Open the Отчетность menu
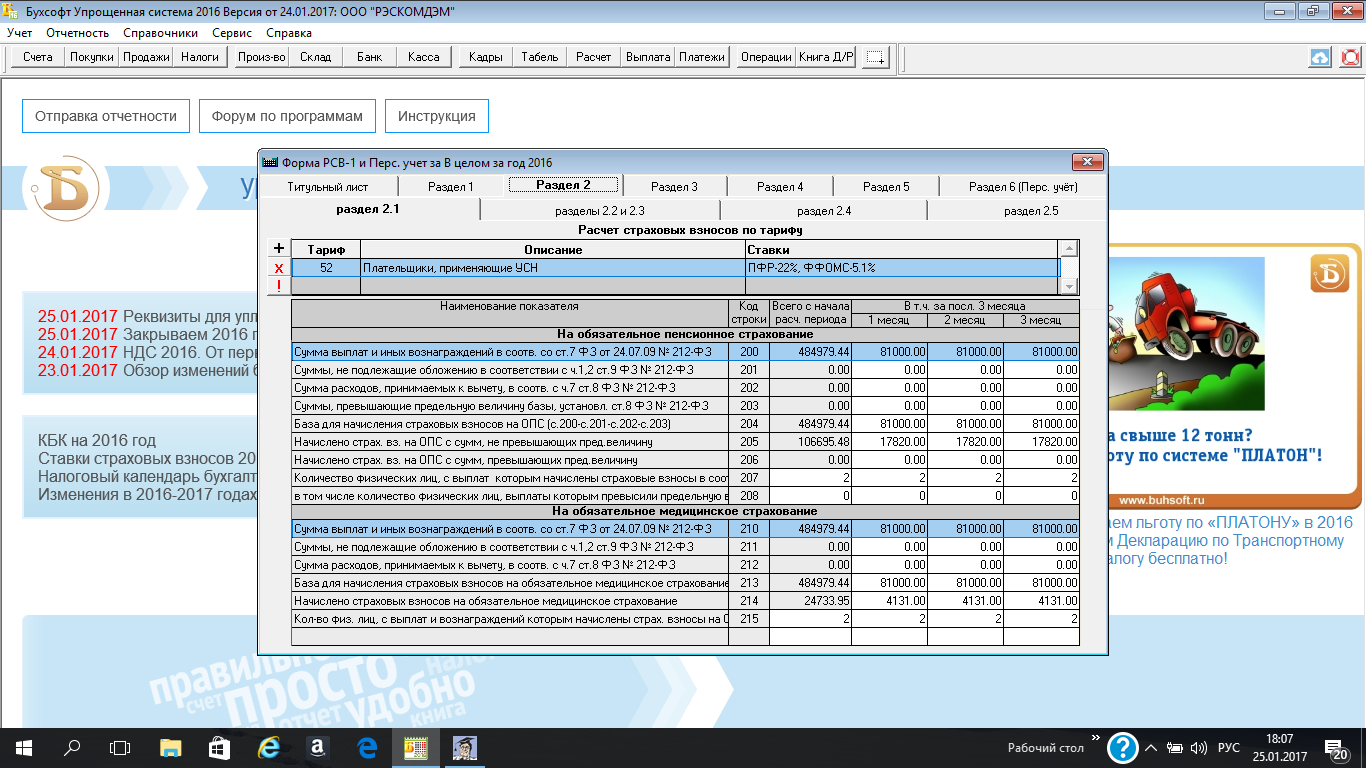 click(78, 33)
